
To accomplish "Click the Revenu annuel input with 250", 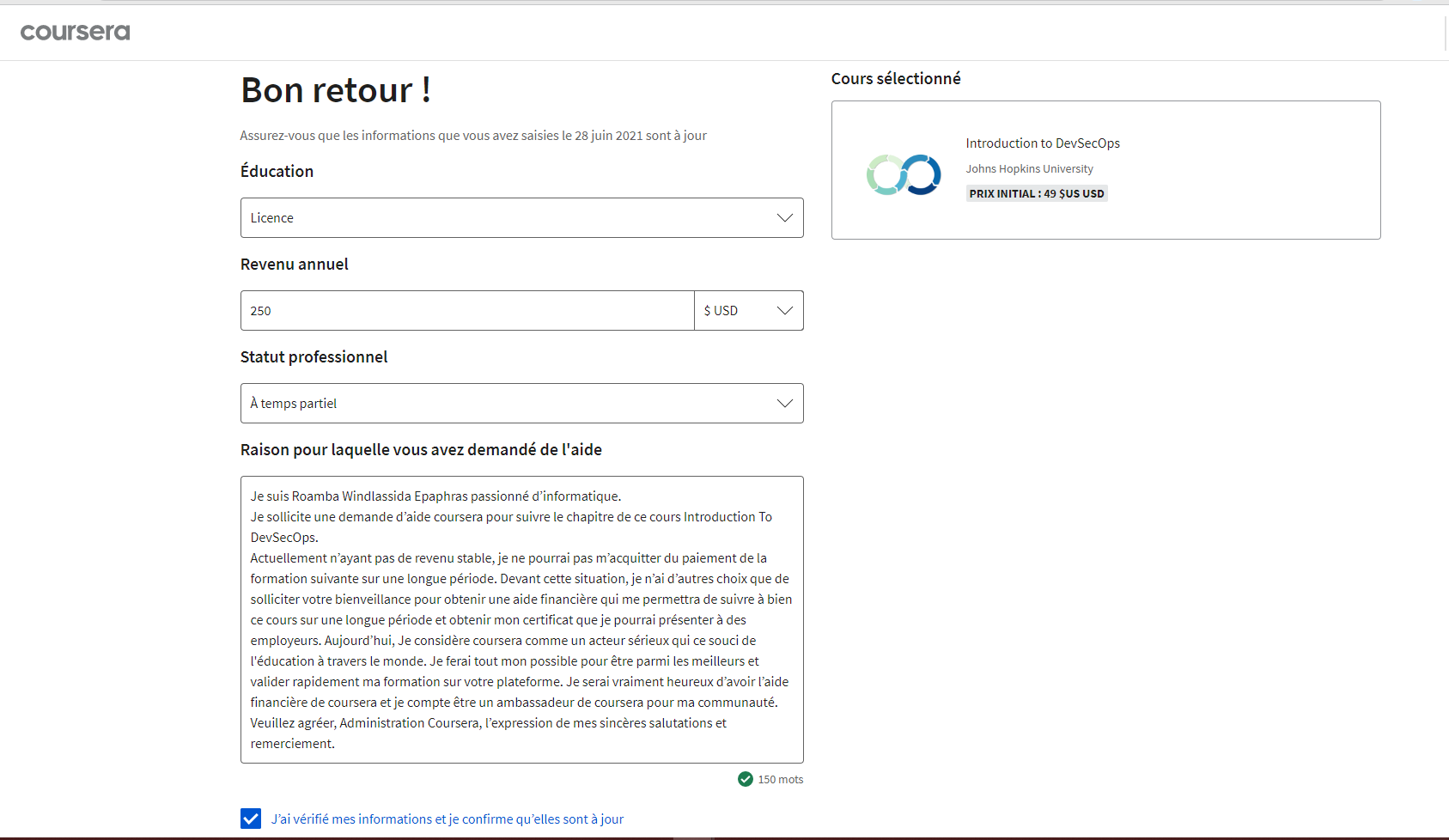I will tap(467, 310).
